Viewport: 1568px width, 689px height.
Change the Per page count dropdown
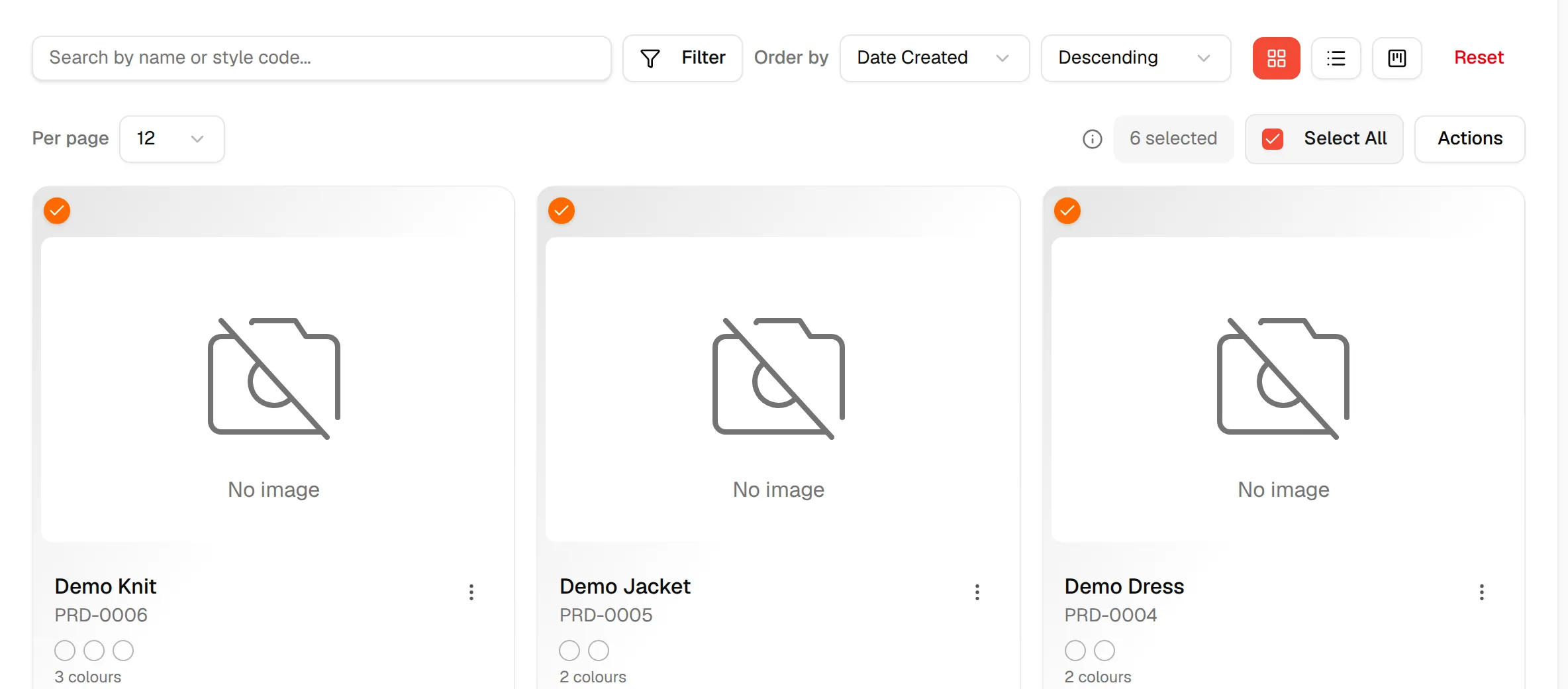point(172,139)
